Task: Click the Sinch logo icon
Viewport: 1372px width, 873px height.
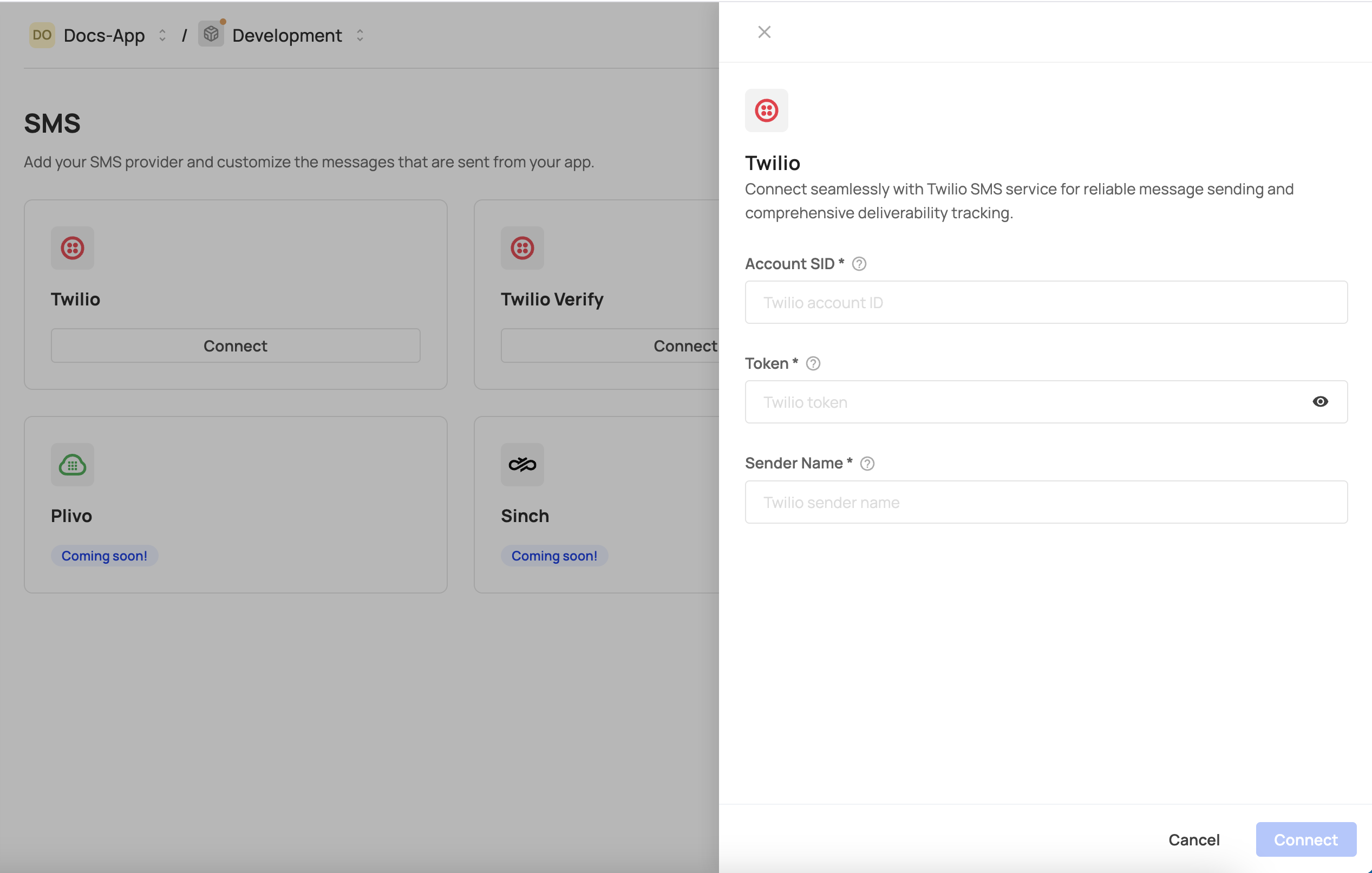Action: coord(522,465)
